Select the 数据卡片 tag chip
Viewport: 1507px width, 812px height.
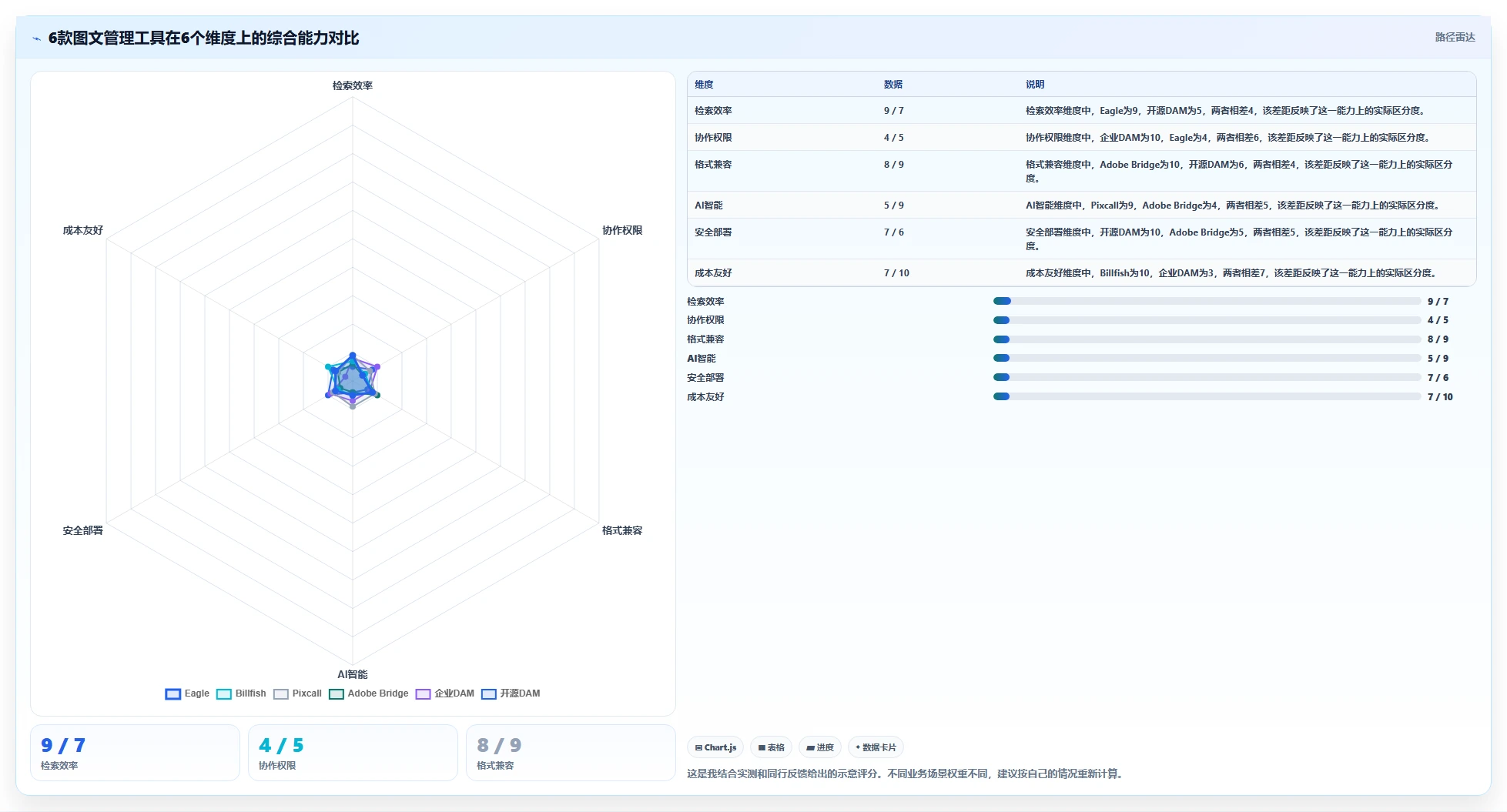[876, 747]
